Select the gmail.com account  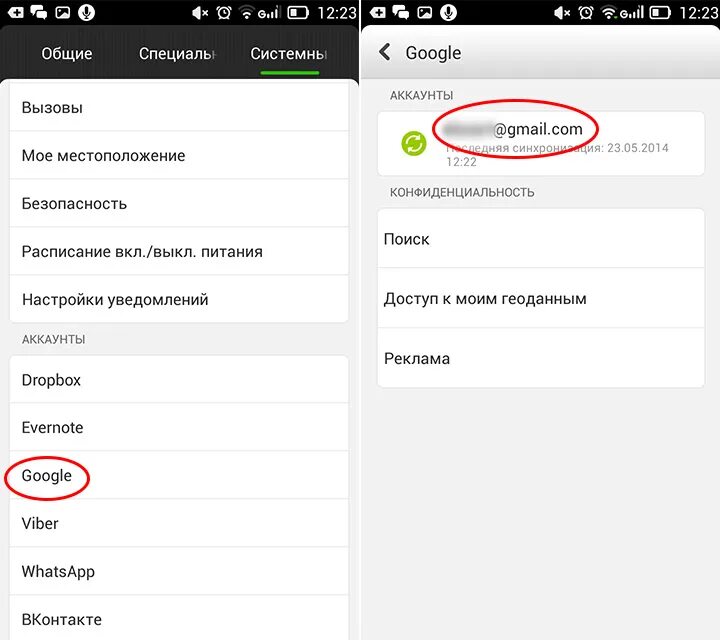[x=540, y=143]
